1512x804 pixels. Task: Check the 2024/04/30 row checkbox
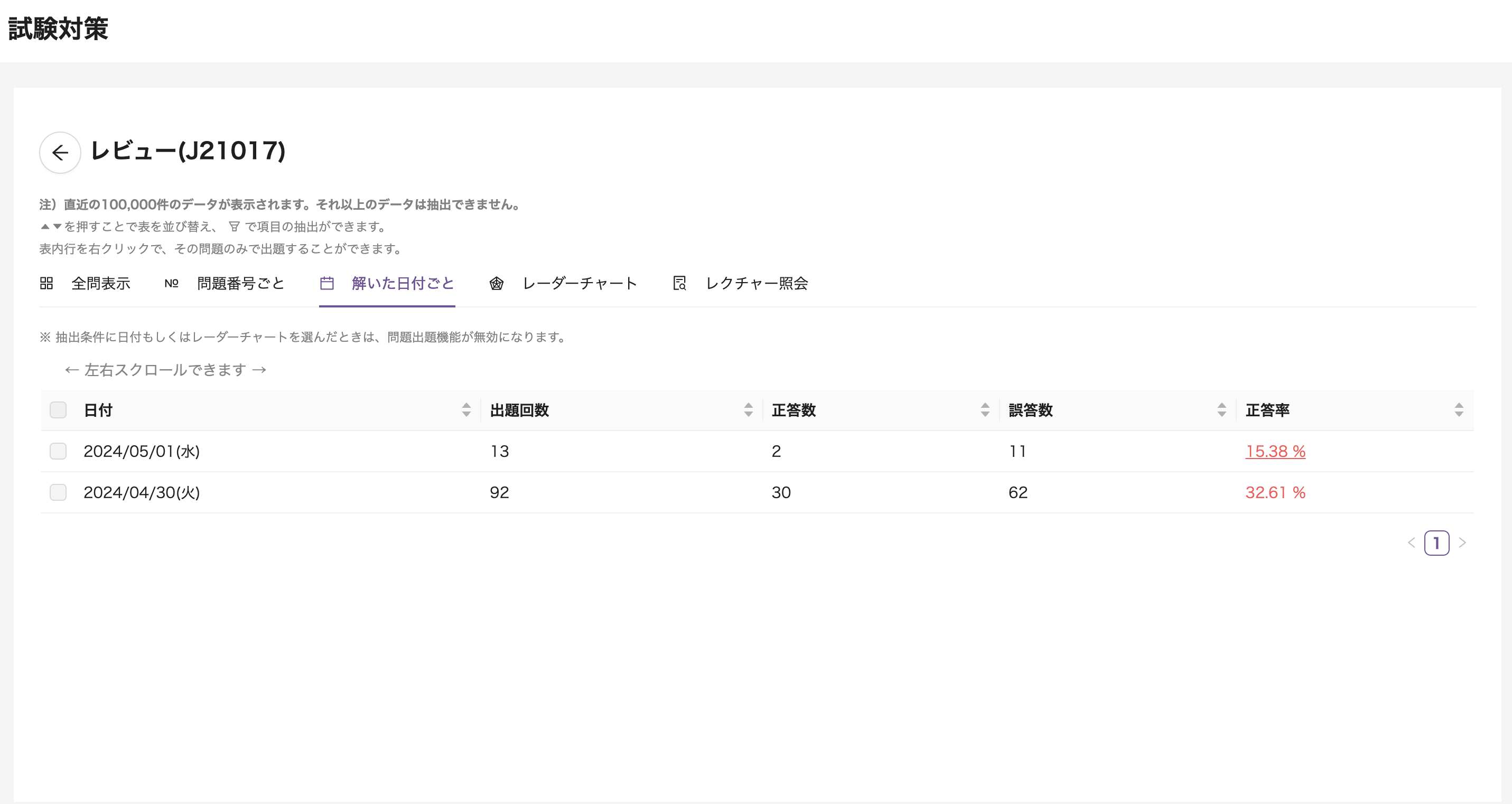point(58,492)
